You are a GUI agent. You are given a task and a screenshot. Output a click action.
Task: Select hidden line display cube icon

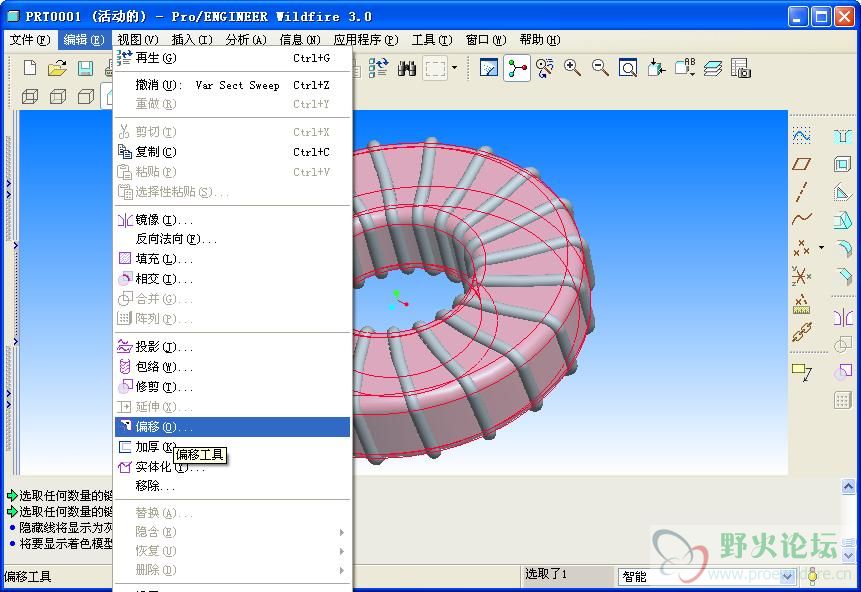point(58,97)
